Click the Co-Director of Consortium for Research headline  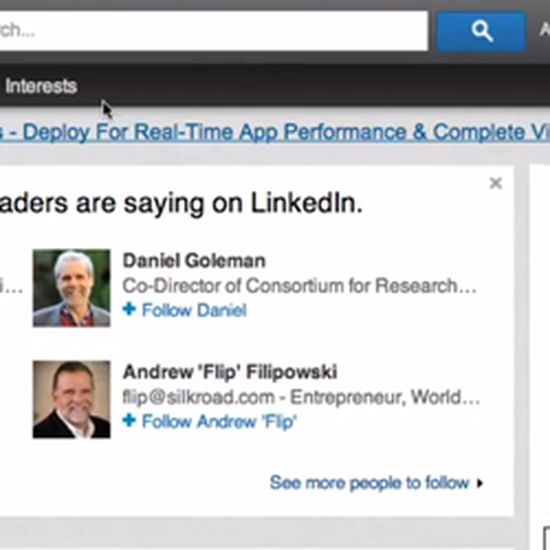point(300,286)
